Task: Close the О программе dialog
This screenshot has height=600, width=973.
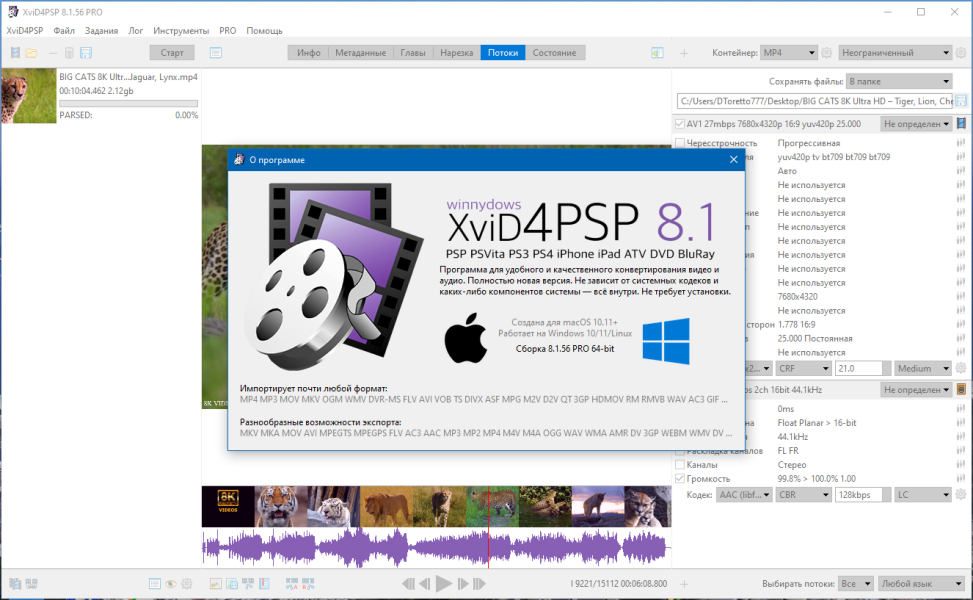Action: point(733,159)
